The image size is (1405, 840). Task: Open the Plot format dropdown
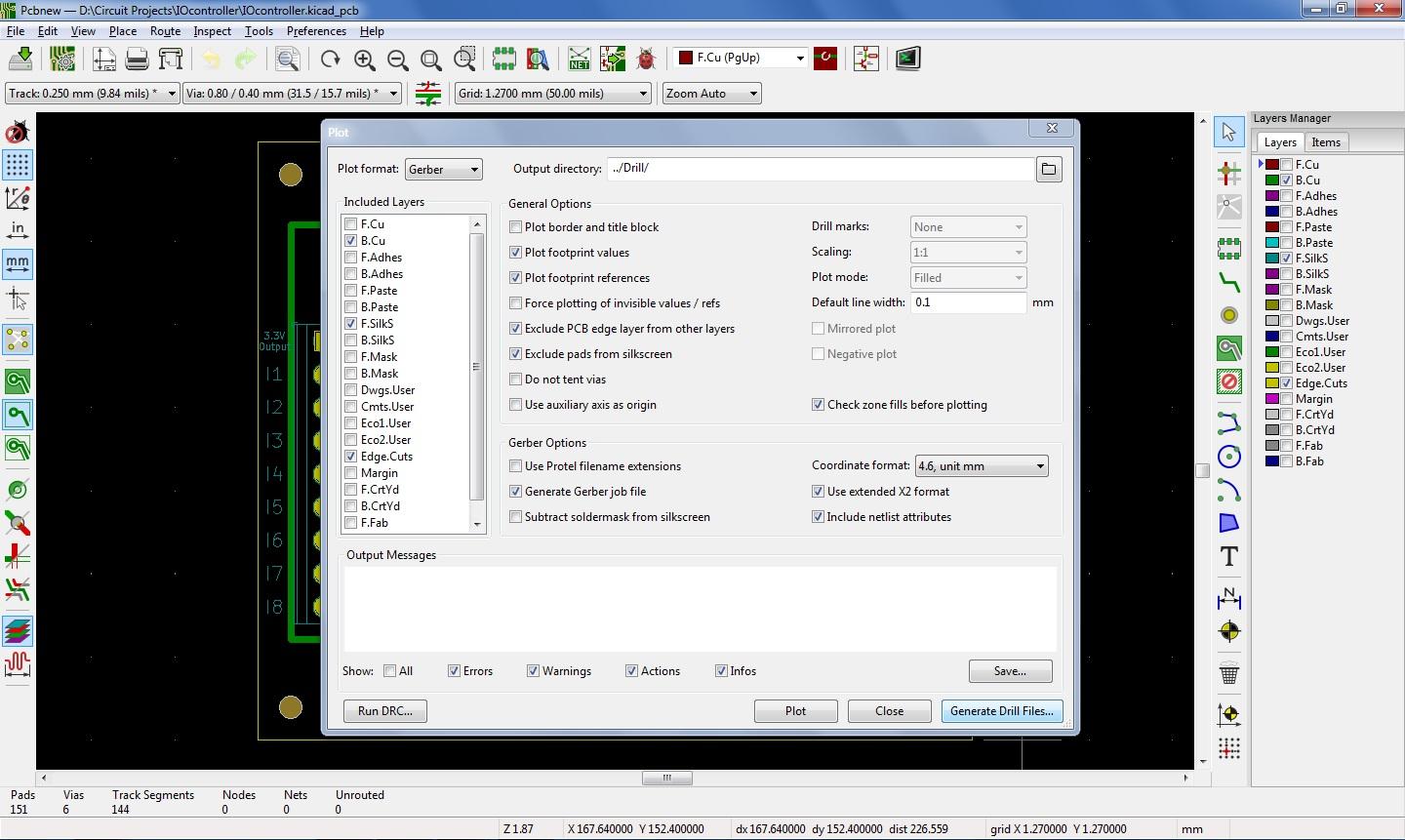tap(444, 170)
